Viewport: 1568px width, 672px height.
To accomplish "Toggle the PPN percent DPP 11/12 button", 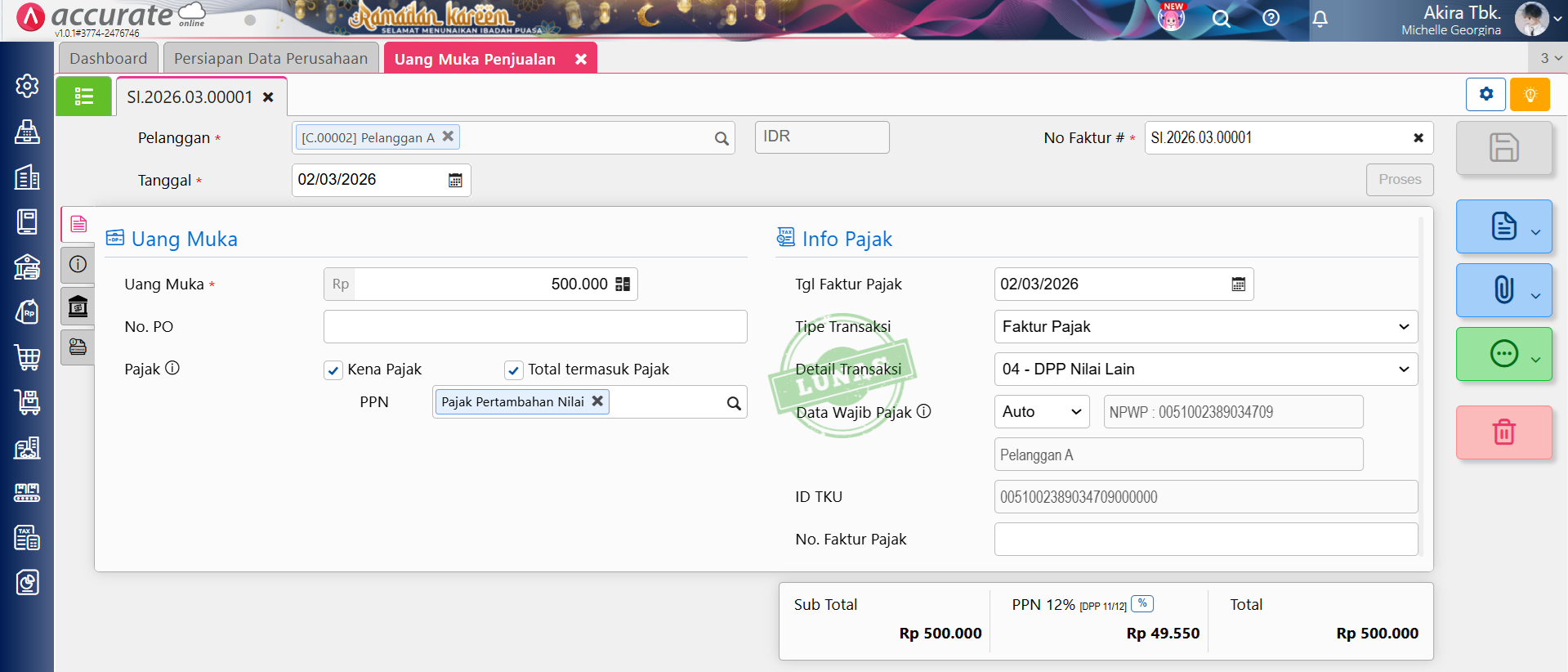I will pyautogui.click(x=1142, y=604).
